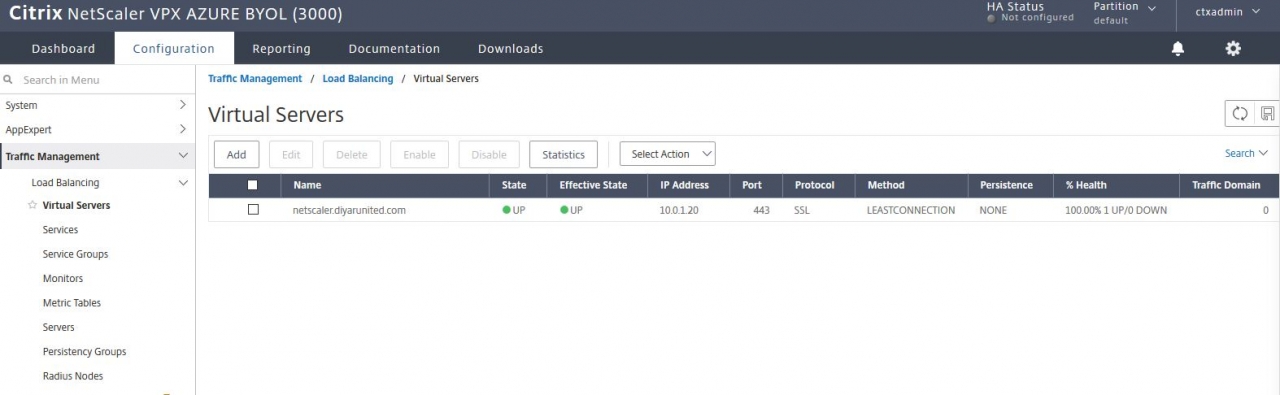This screenshot has width=1280, height=395.
Task: Follow the Load Balancing breadcrumb link
Action: (x=358, y=78)
